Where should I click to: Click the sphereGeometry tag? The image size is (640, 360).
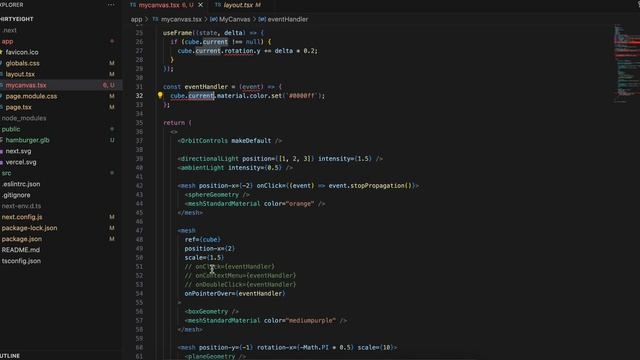[x=217, y=195]
